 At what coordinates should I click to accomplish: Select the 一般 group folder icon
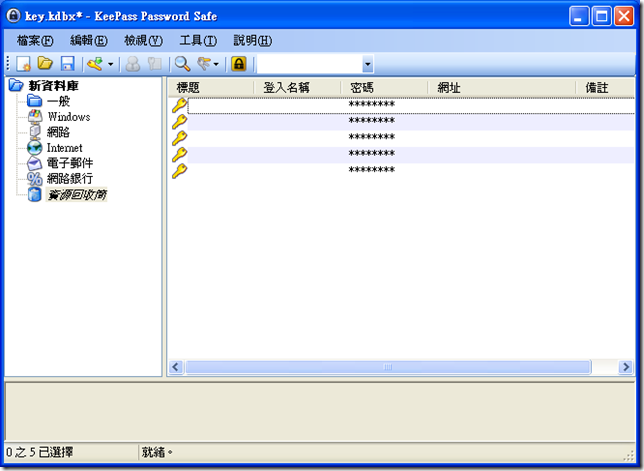tap(34, 101)
